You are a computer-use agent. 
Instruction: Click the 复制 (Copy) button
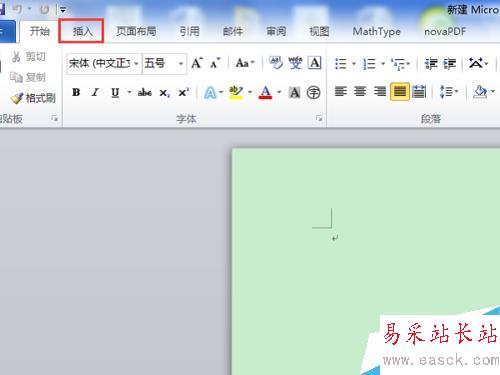pyautogui.click(x=28, y=77)
